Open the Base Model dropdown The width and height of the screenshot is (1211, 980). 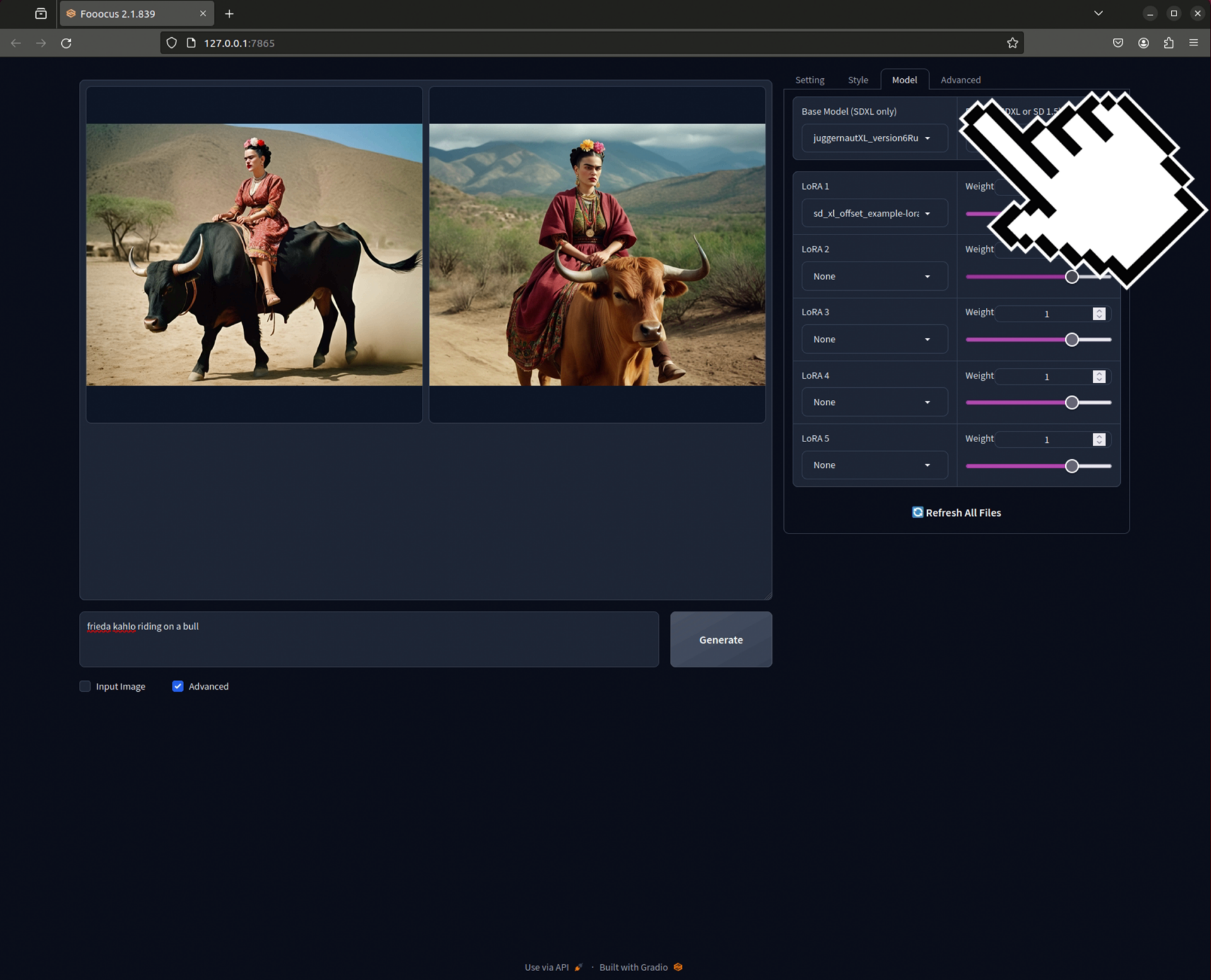[x=874, y=138]
